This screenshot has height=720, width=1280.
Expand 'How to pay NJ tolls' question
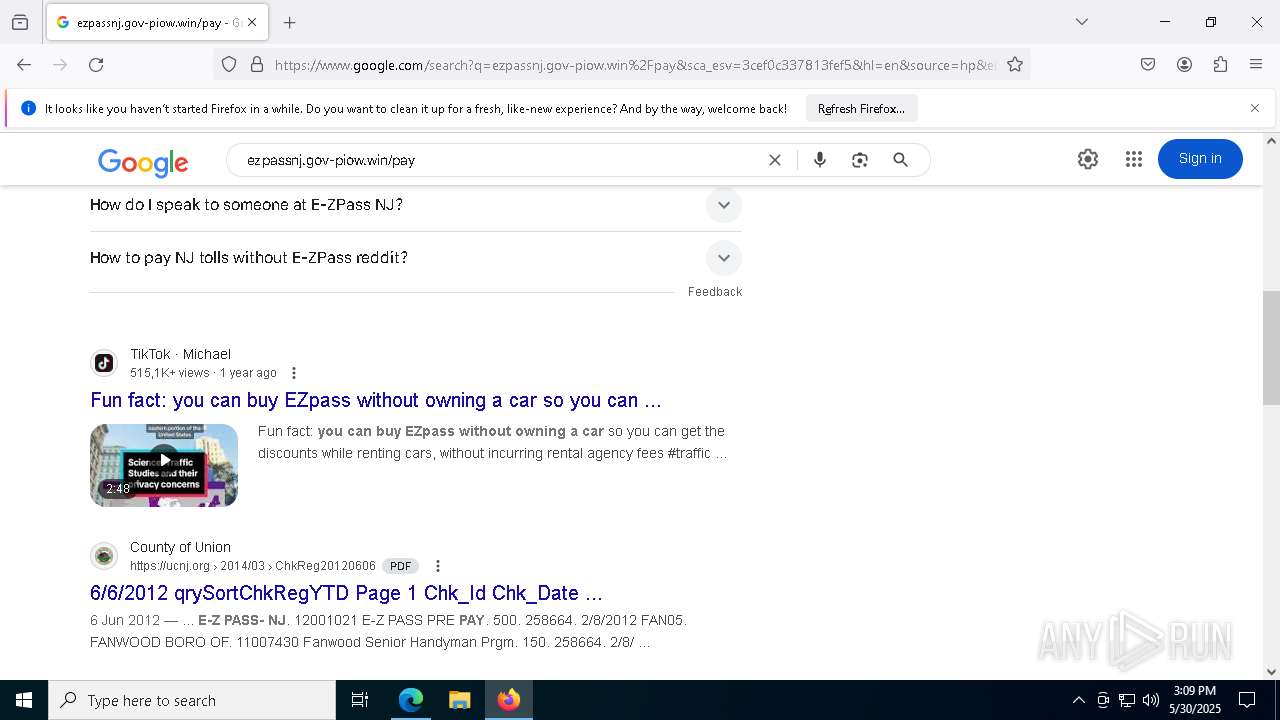tap(416, 258)
